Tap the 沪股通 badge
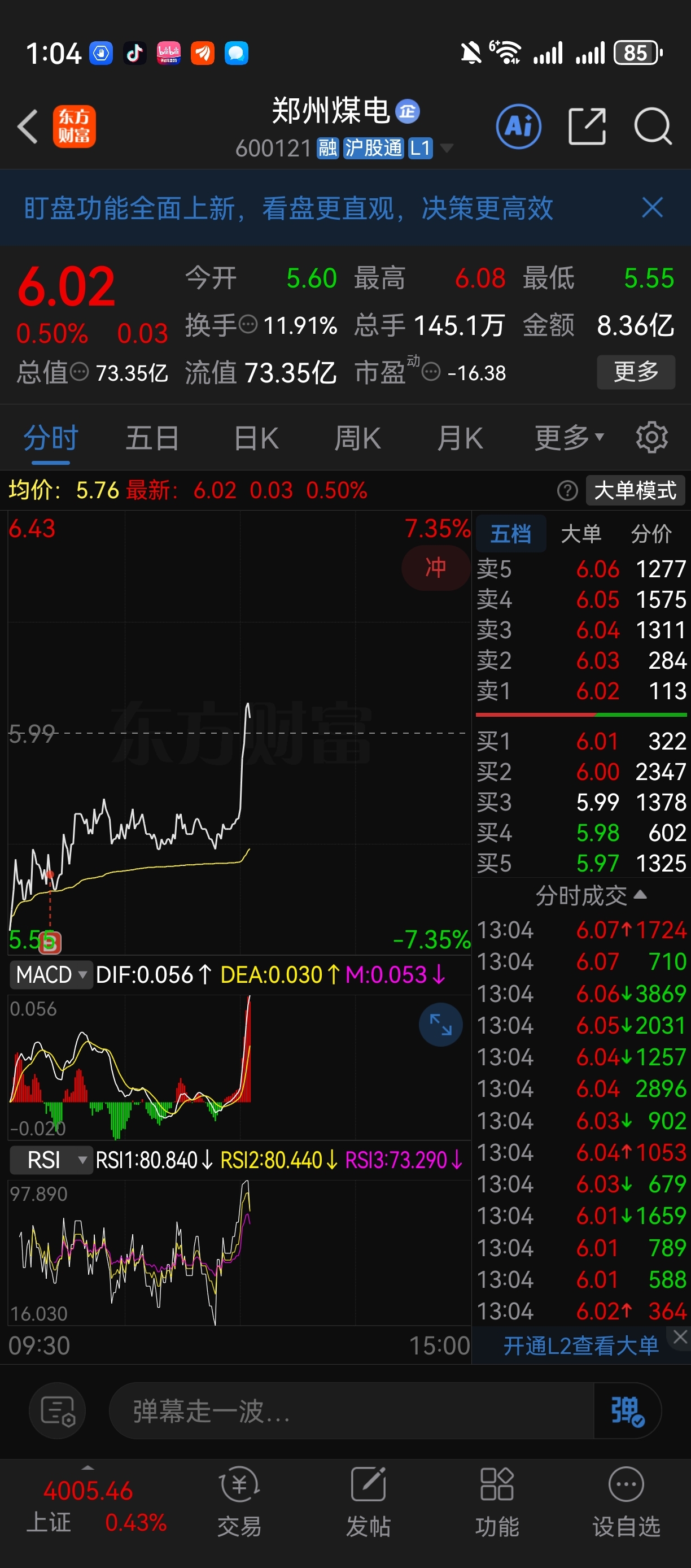Image resolution: width=691 pixels, height=1568 pixels. coord(373,148)
